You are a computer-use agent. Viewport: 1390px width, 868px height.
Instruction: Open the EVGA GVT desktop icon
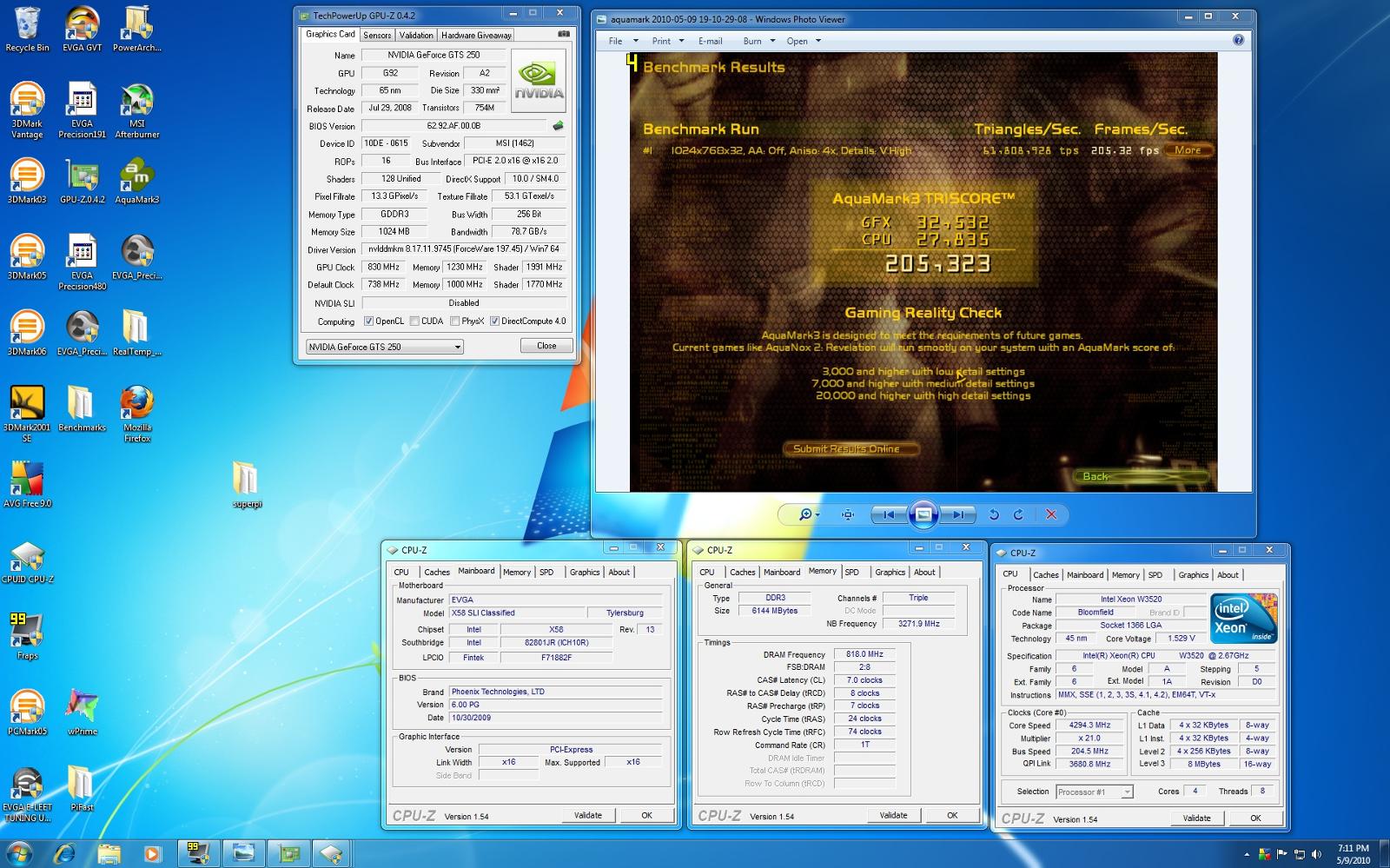coord(82,30)
